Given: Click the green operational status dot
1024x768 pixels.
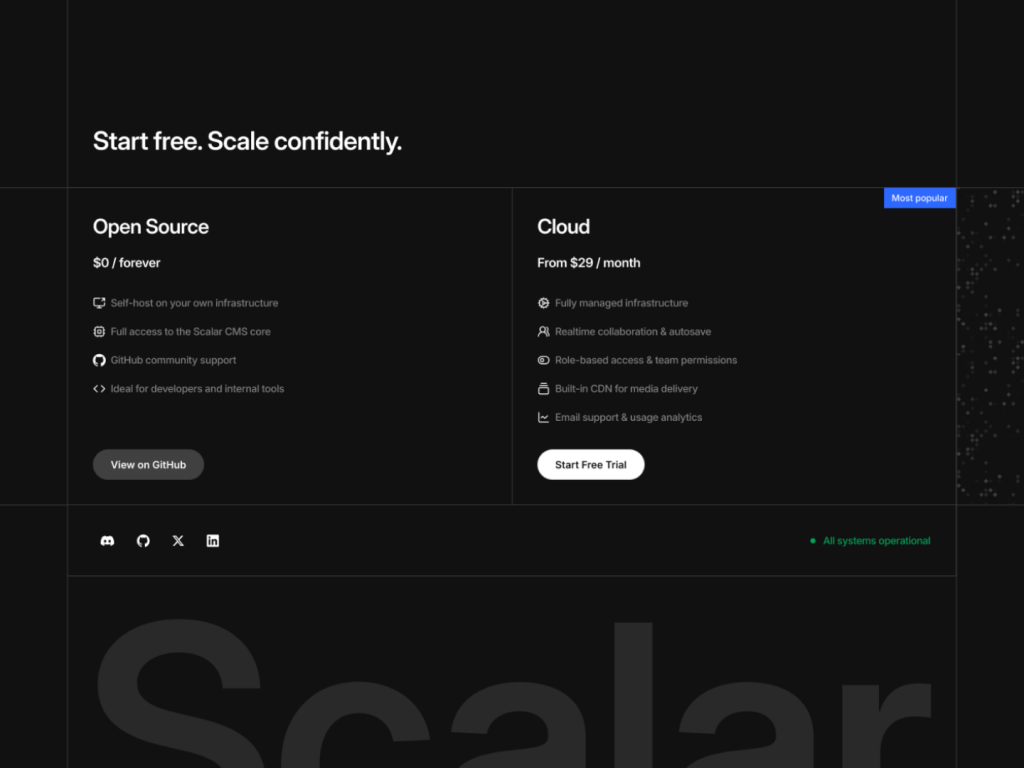Looking at the screenshot, I should point(812,540).
